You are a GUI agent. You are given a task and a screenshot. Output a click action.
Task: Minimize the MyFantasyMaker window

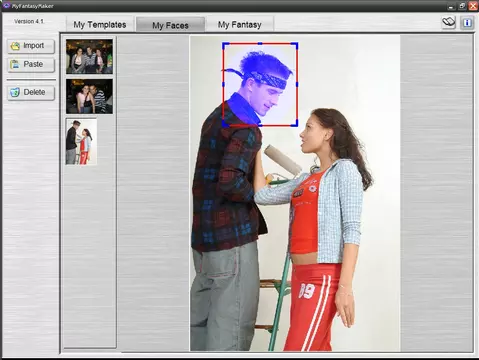[x=451, y=6]
